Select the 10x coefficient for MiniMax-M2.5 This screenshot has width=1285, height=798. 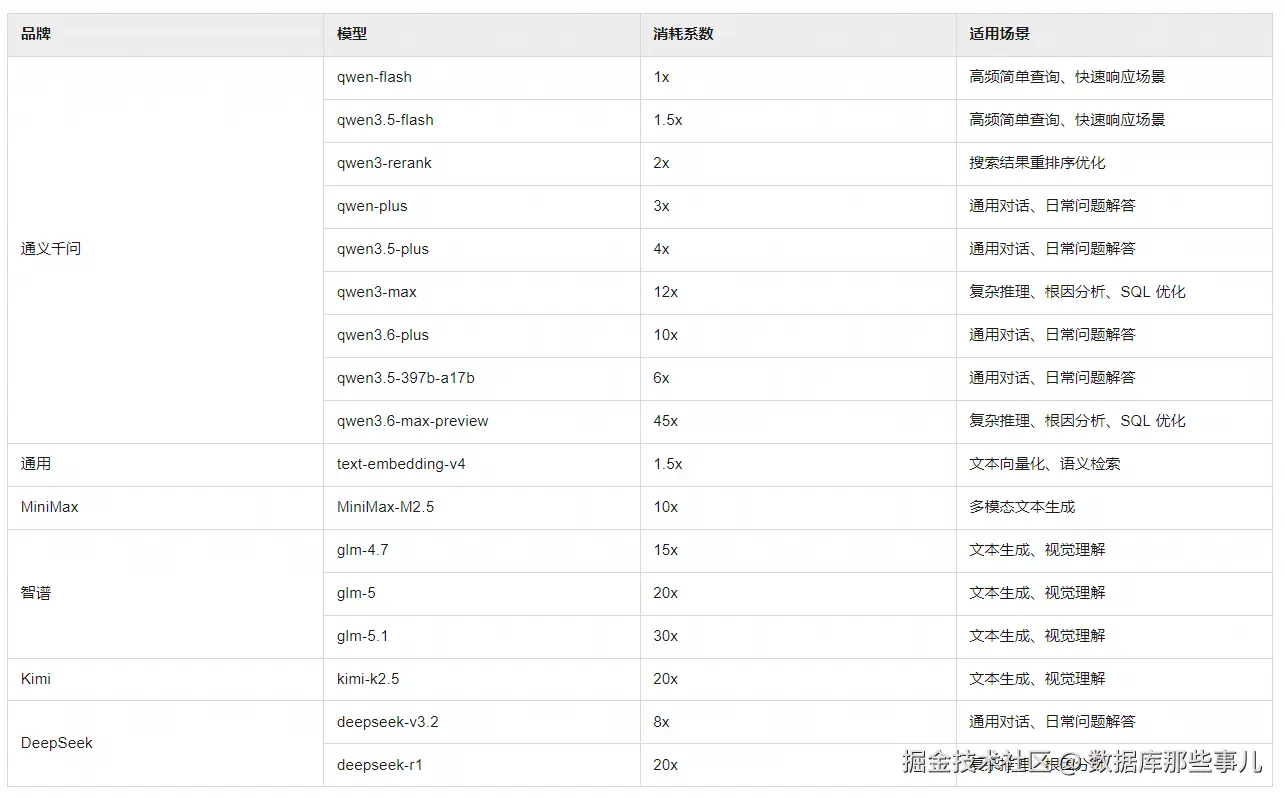click(x=666, y=507)
